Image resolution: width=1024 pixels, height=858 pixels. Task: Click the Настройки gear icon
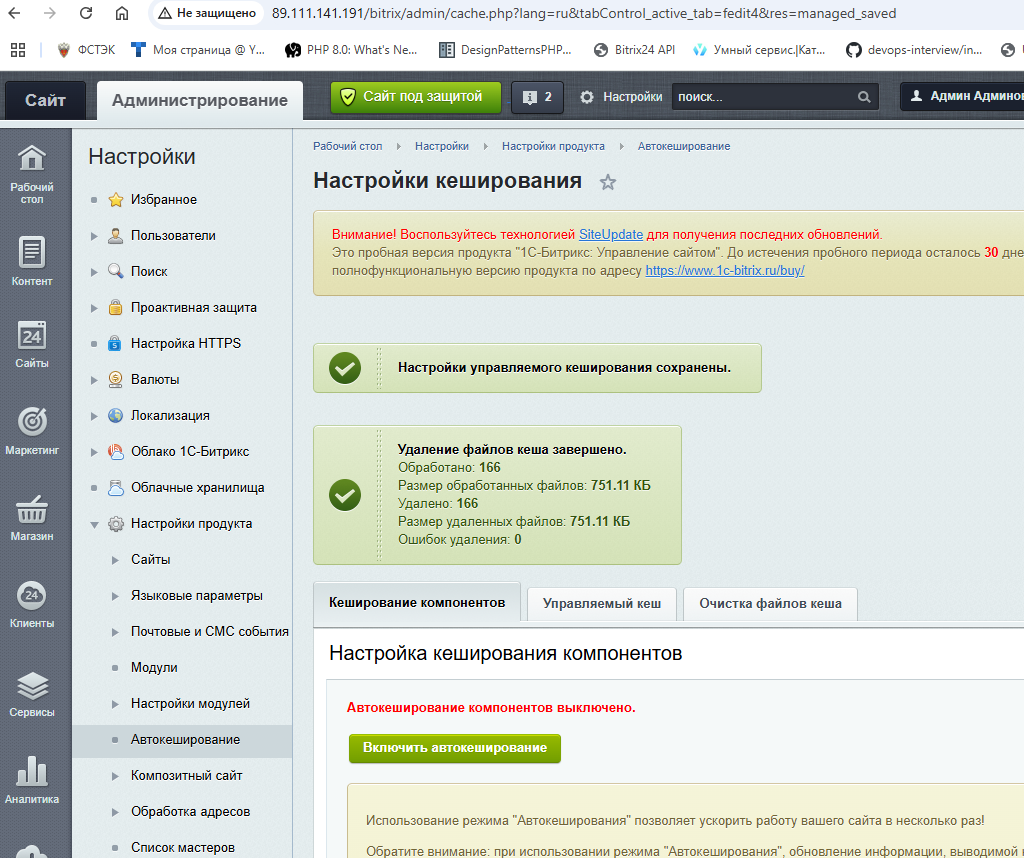click(586, 97)
